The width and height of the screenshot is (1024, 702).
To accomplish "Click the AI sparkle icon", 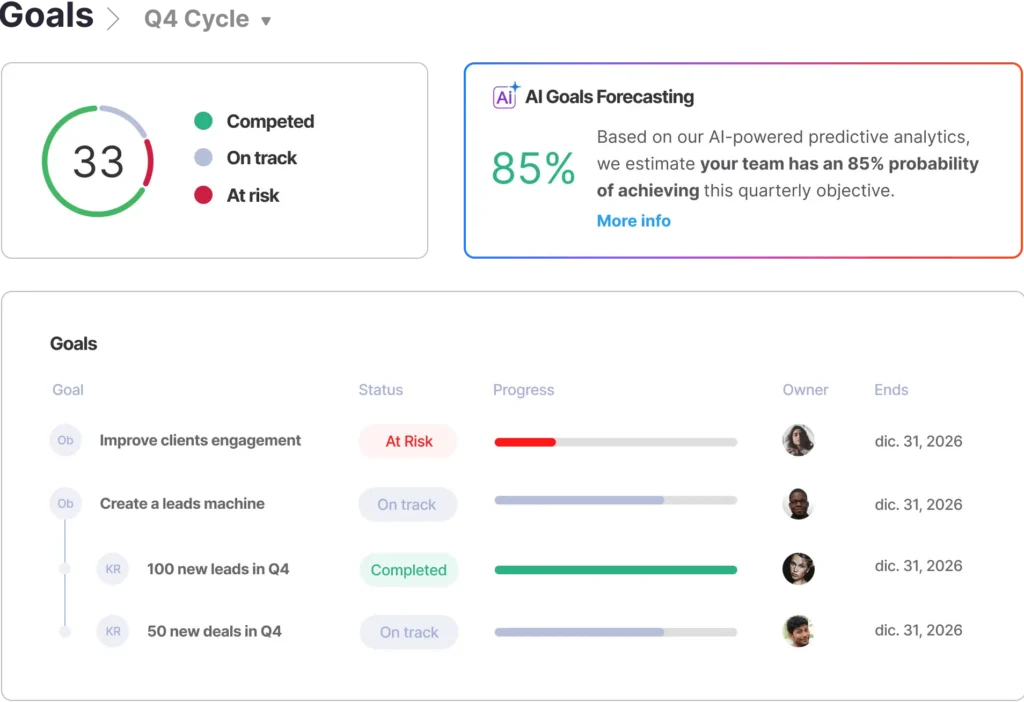I will coord(506,96).
